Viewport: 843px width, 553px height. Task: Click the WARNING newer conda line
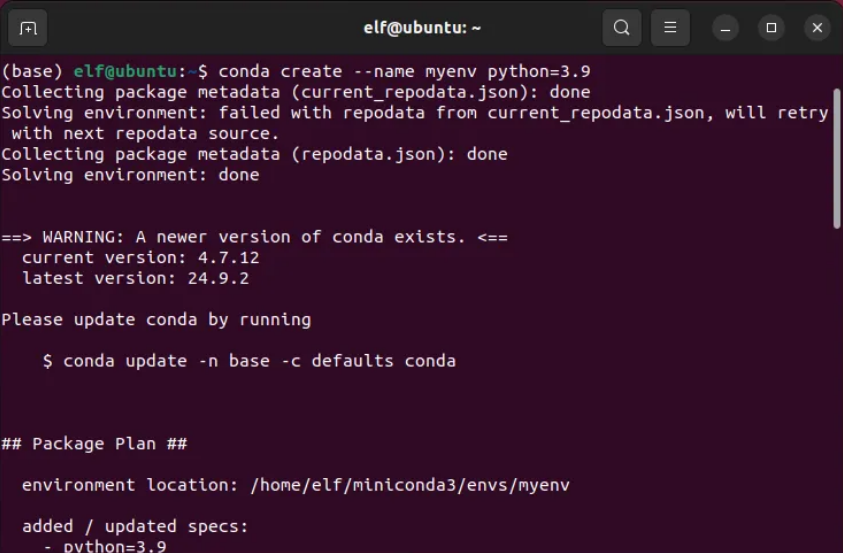pos(254,237)
